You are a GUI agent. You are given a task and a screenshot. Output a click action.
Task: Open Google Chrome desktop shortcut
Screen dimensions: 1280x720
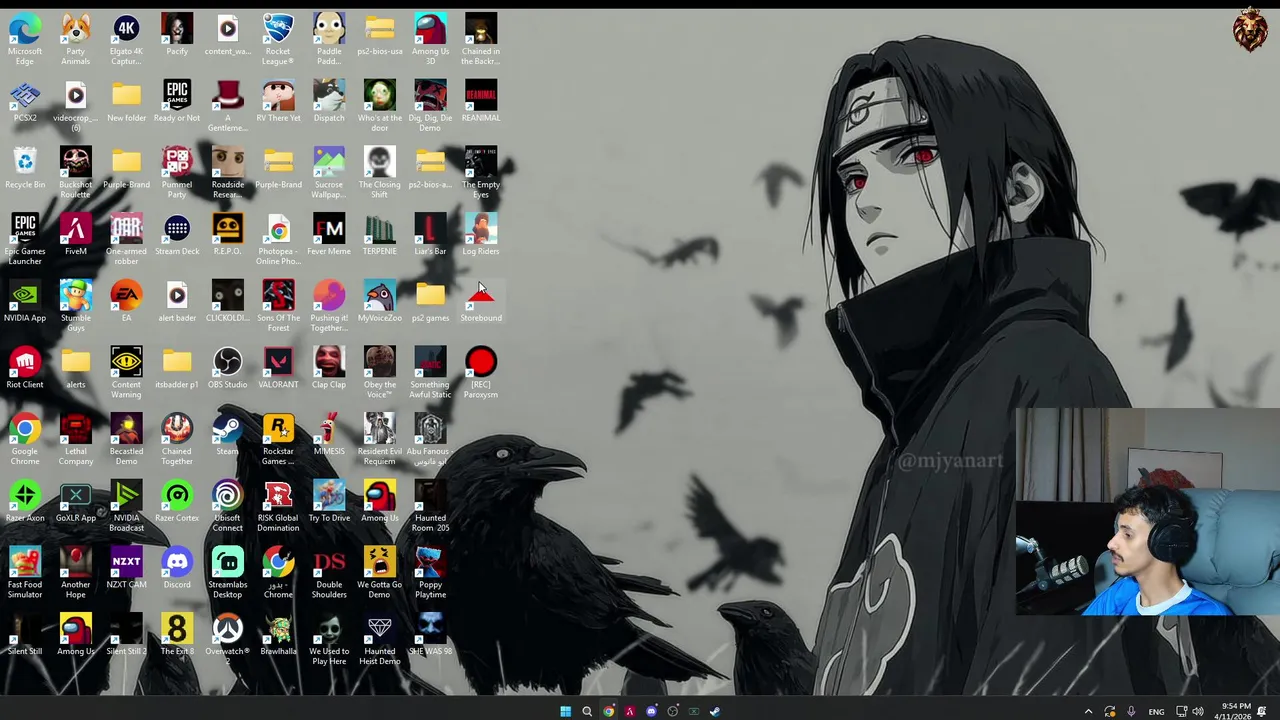coord(25,440)
